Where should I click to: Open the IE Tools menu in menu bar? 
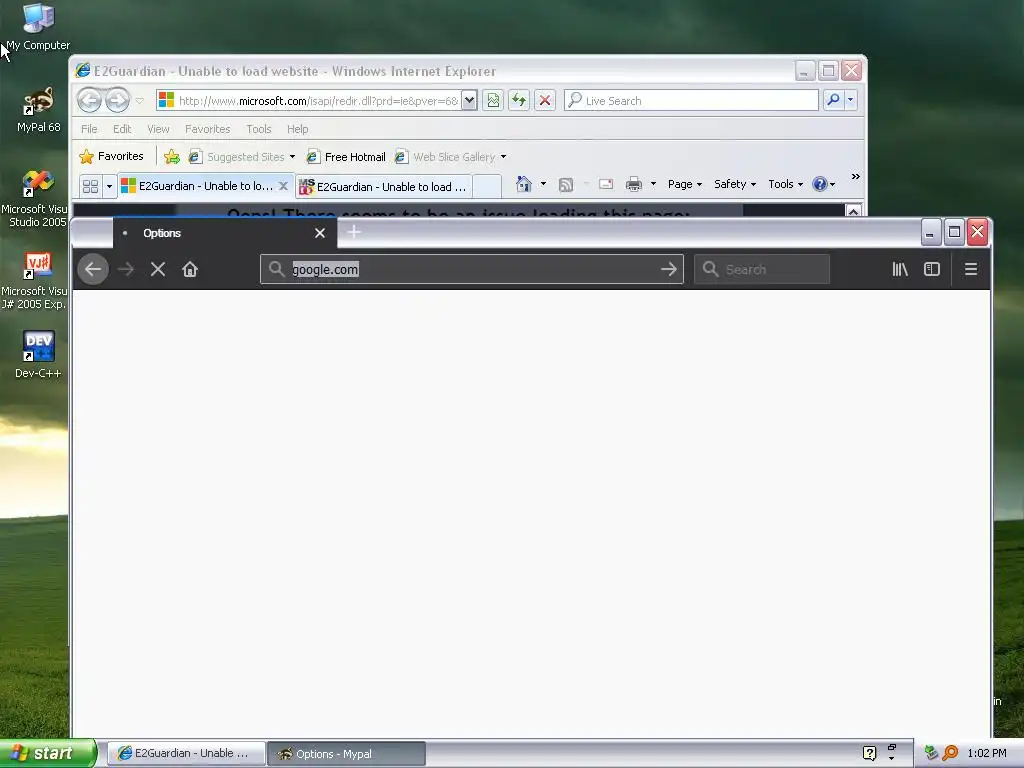click(259, 129)
